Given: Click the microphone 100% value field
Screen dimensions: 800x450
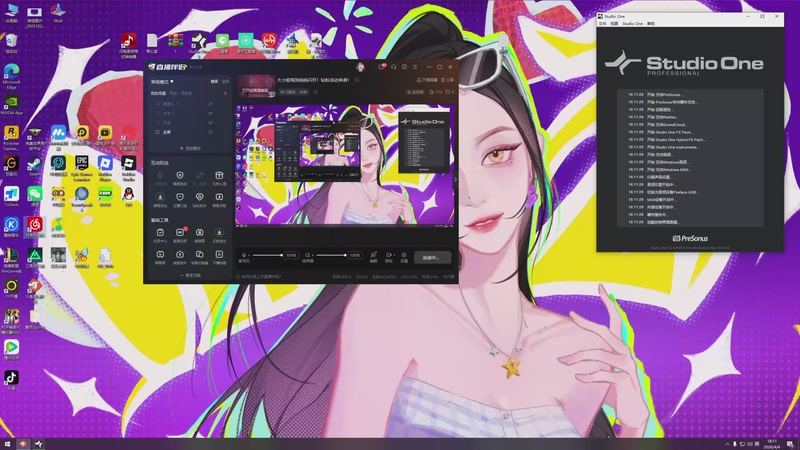Looking at the screenshot, I should pyautogui.click(x=291, y=255).
